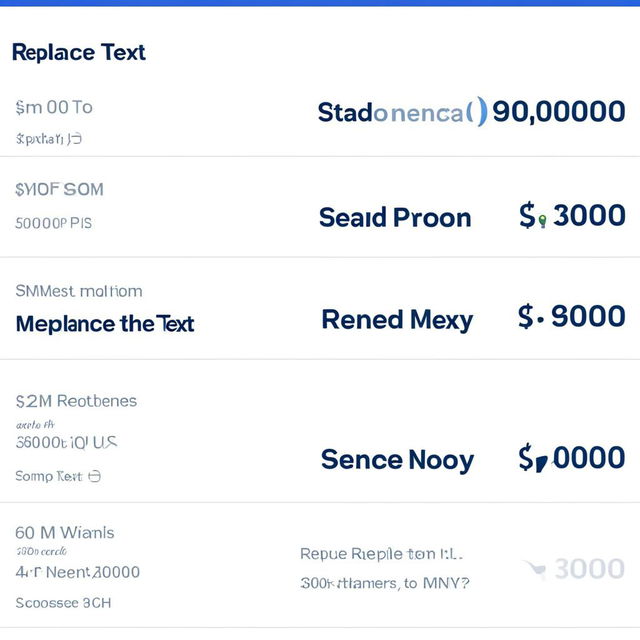Click the Repue Rieple ton text
640x640 pixels.
click(x=381, y=554)
